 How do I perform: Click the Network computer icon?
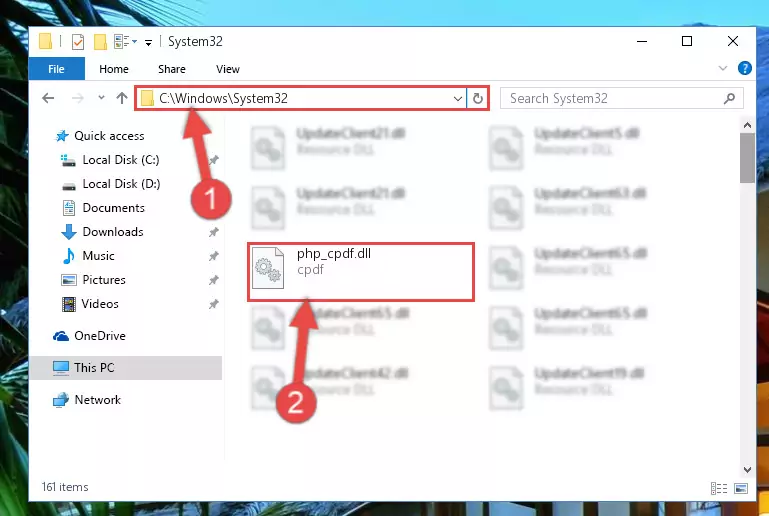61,400
